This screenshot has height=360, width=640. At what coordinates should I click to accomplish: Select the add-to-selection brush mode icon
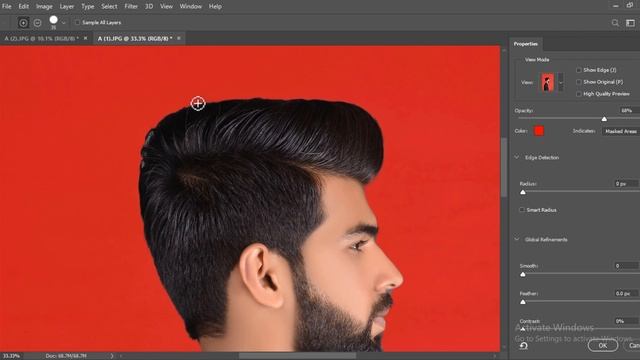click(x=23, y=23)
